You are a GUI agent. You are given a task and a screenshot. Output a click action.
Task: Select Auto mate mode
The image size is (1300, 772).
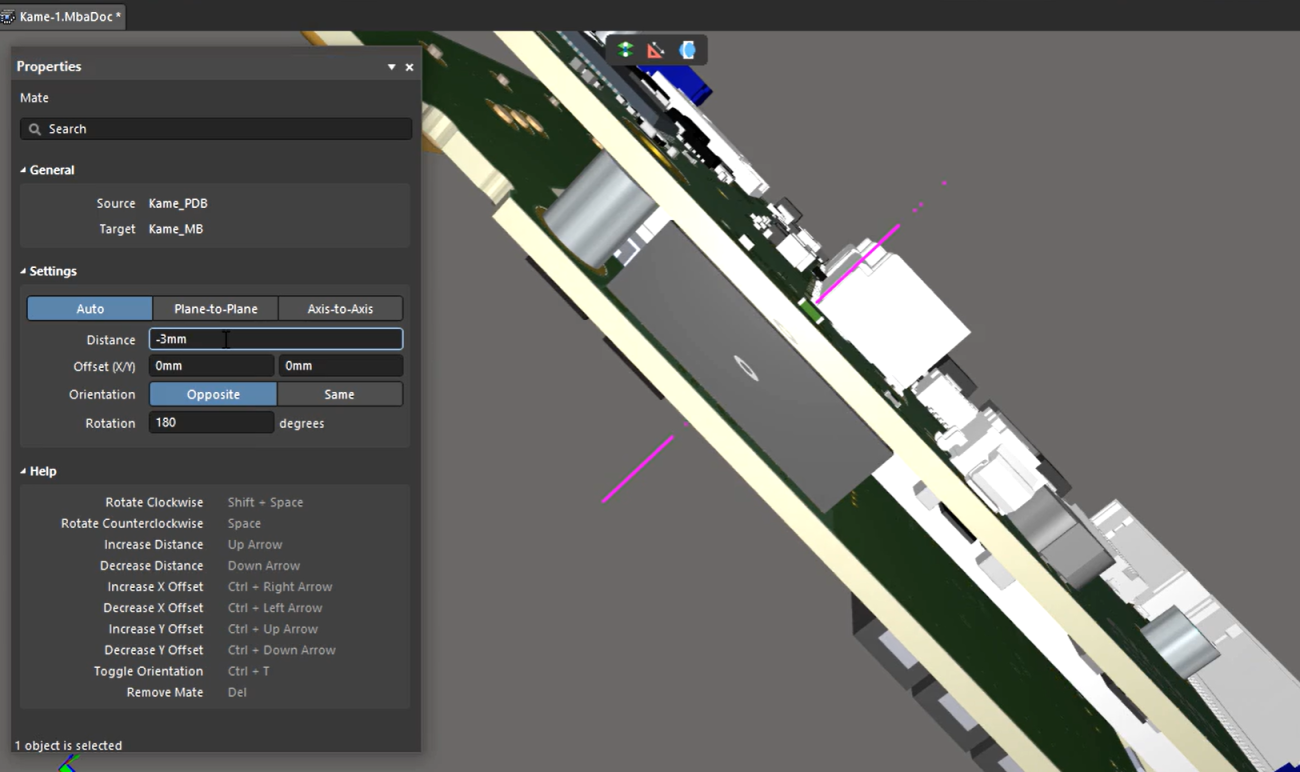point(90,309)
